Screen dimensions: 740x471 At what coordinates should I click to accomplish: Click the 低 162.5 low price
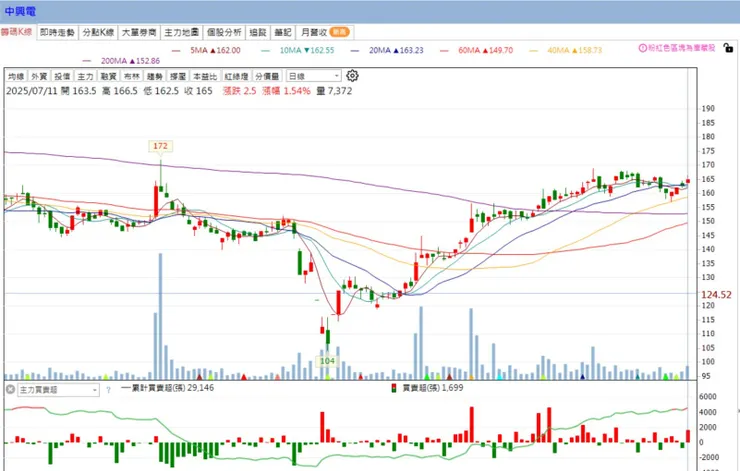pos(161,91)
